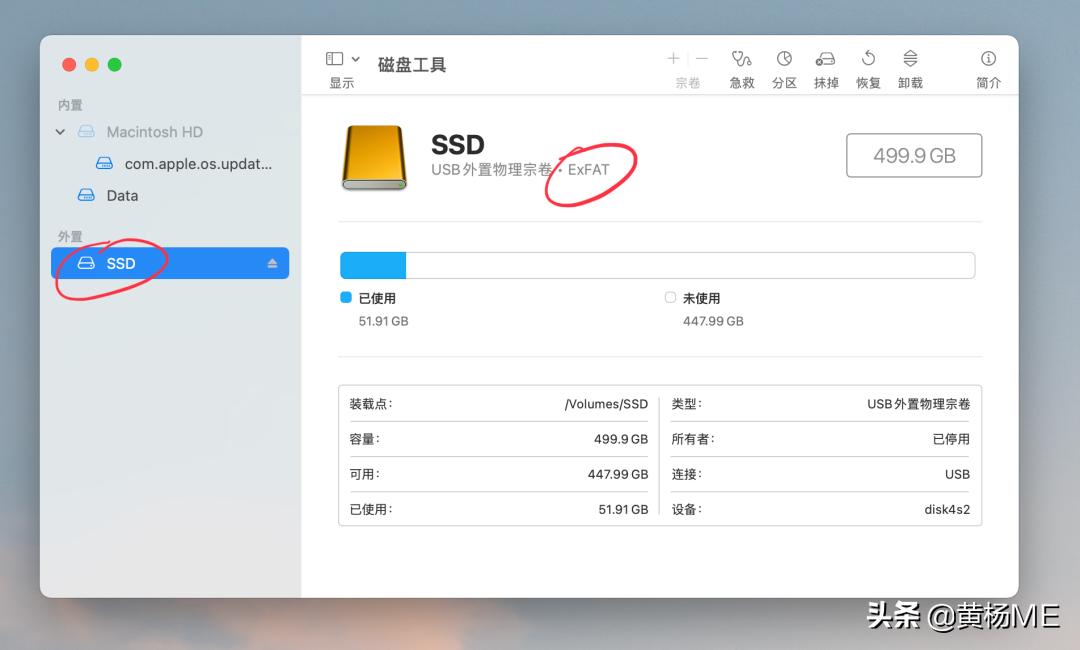This screenshot has width=1080, height=650.
Task: Open the 显示 view options dropdown
Action: click(x=340, y=58)
